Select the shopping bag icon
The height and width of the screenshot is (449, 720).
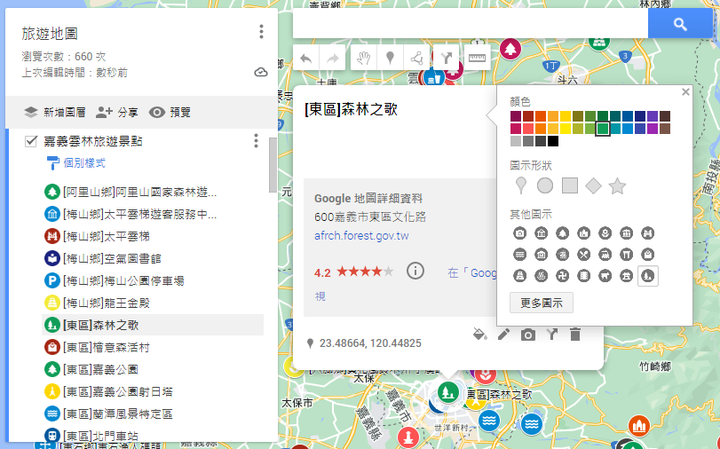click(648, 254)
